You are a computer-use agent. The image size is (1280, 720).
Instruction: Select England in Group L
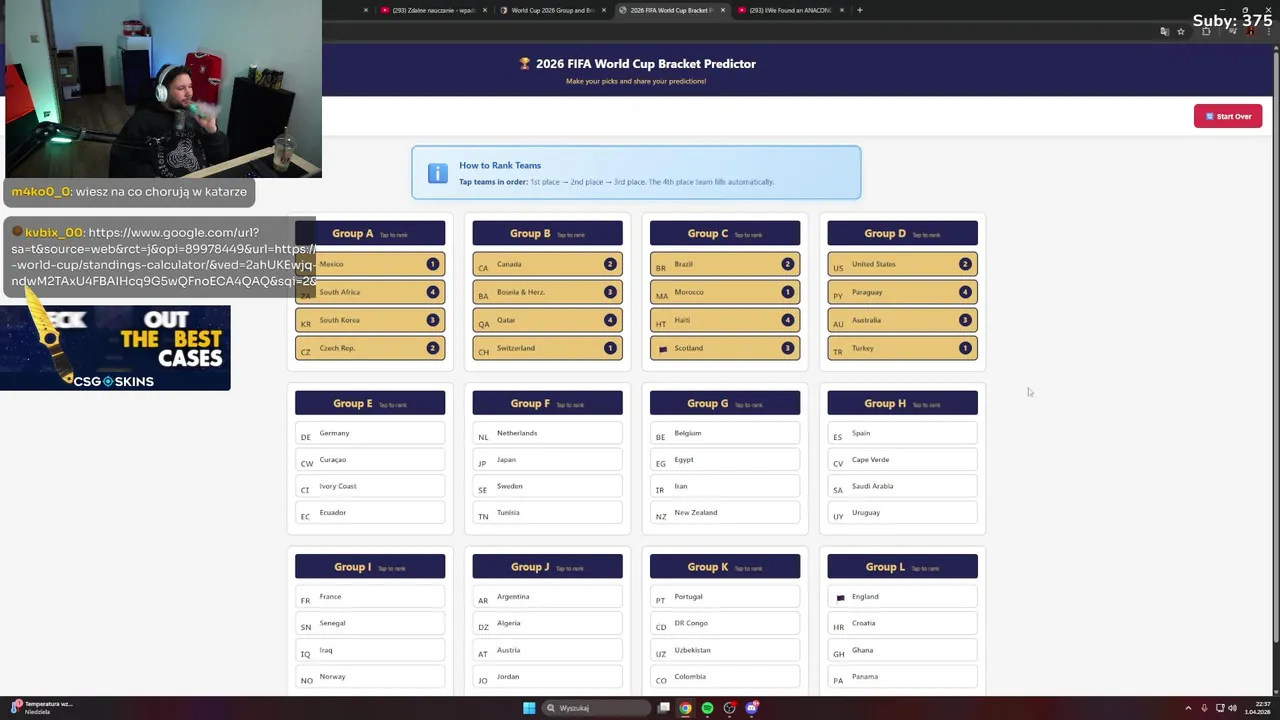click(902, 597)
